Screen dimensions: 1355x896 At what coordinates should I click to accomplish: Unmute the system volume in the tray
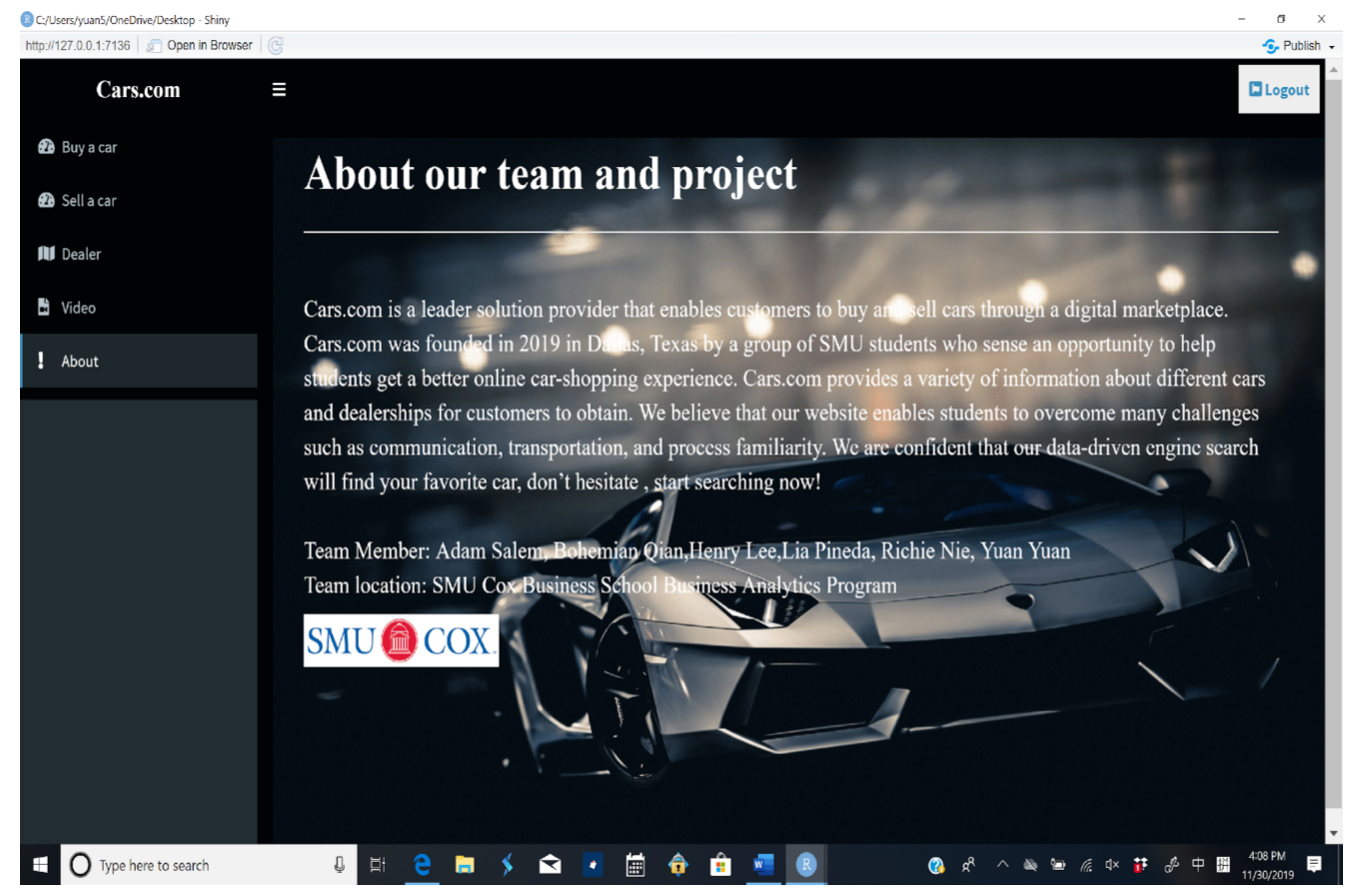pos(1111,865)
